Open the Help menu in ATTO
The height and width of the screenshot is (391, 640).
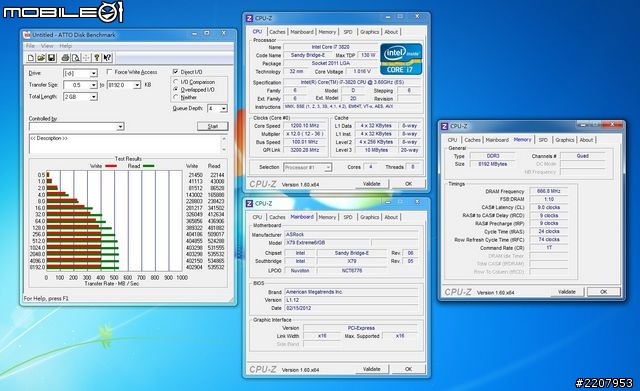(x=66, y=46)
